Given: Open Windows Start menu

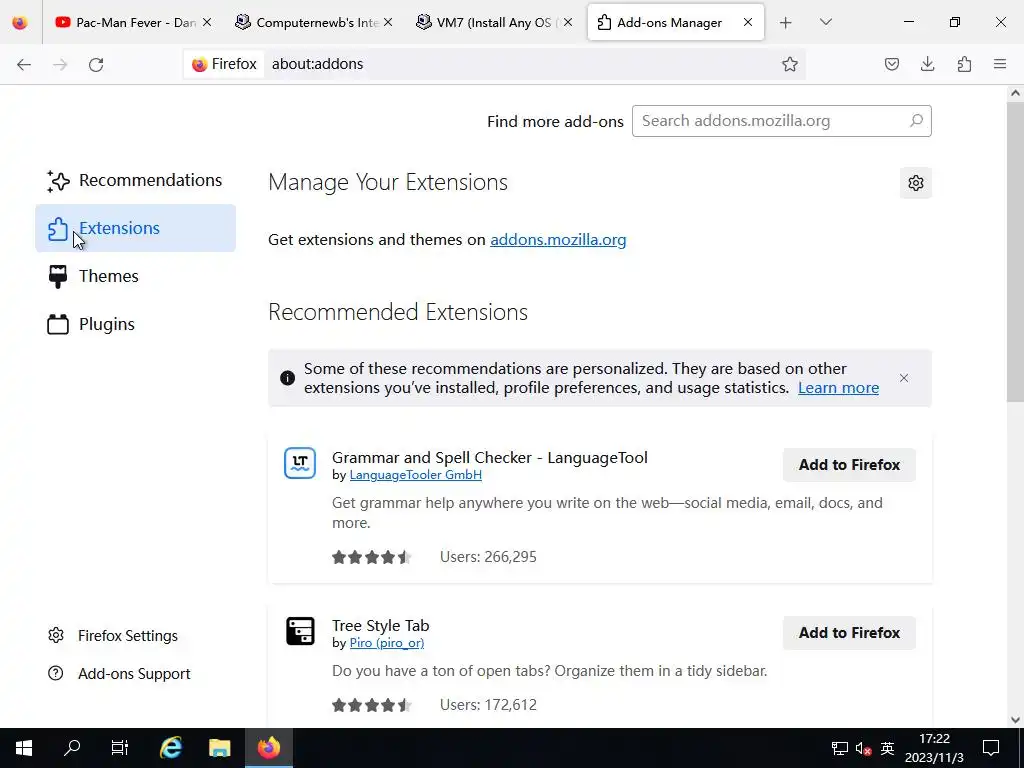Looking at the screenshot, I should [24, 748].
